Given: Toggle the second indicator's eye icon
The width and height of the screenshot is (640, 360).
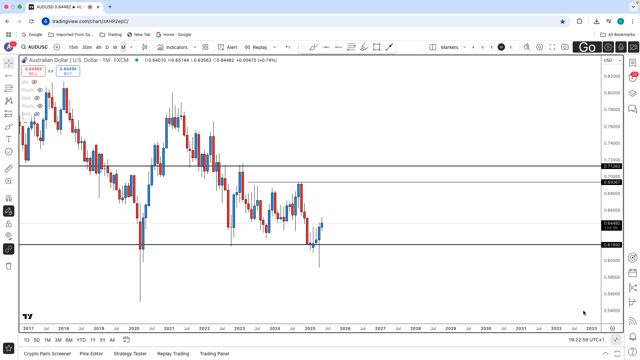Looking at the screenshot, I should [x=40, y=90].
